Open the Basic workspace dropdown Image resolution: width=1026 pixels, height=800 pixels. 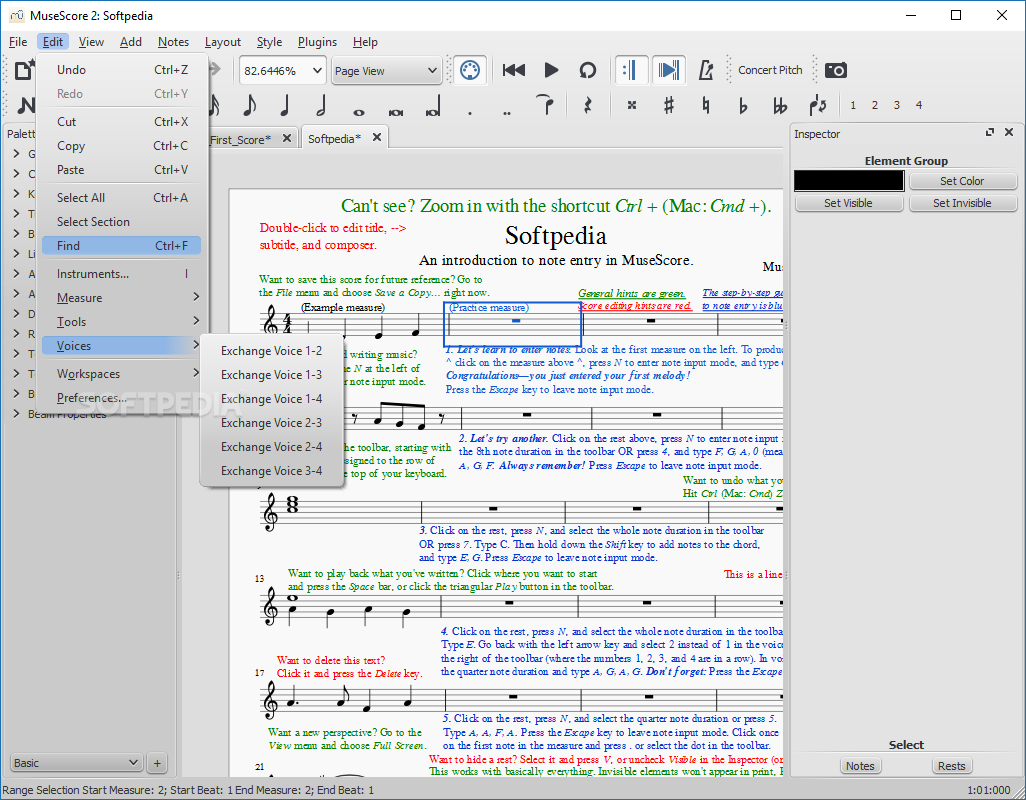tap(77, 763)
